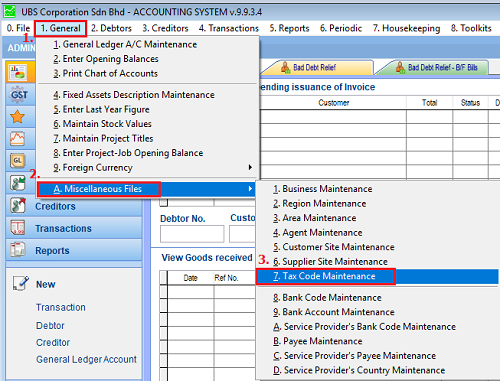Viewport: 500px width, 381px height.
Task: Click the GL general ledger icon
Action: click(17, 161)
